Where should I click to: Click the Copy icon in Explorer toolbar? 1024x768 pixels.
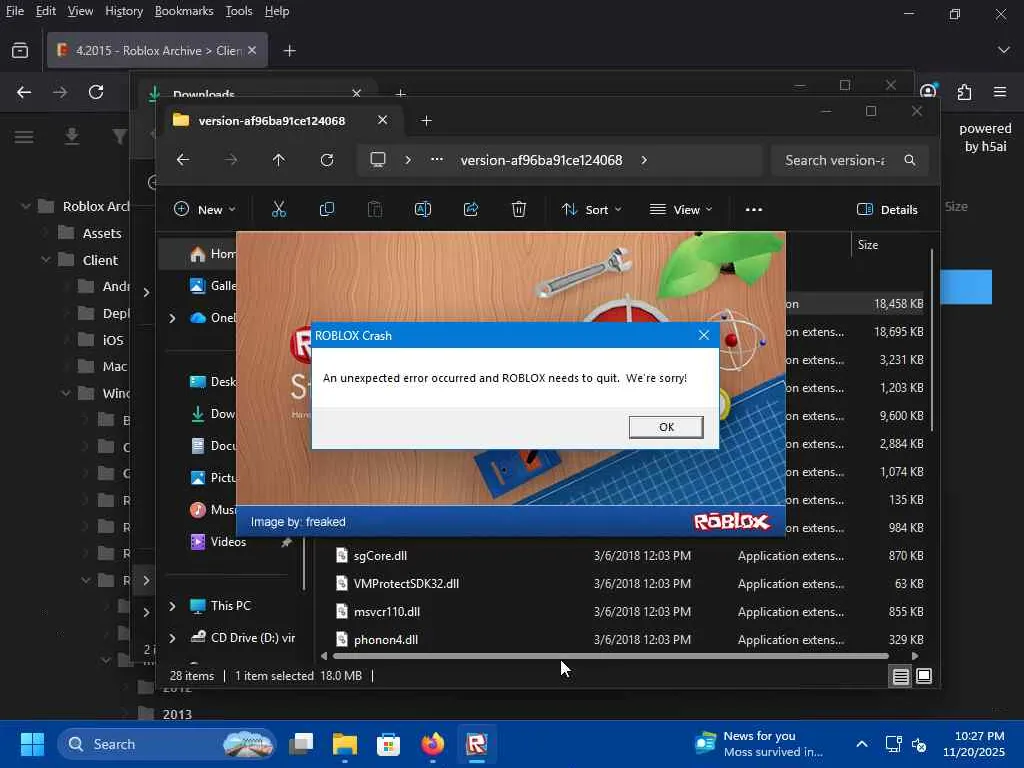click(327, 209)
